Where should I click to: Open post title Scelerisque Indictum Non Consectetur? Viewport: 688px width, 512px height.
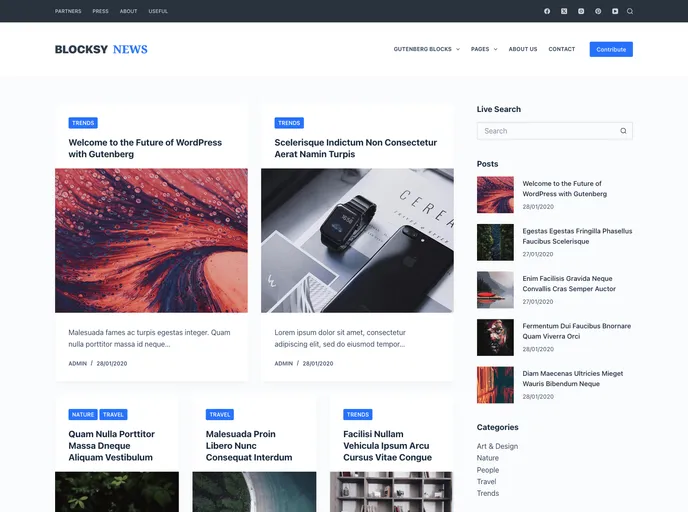[355, 148]
